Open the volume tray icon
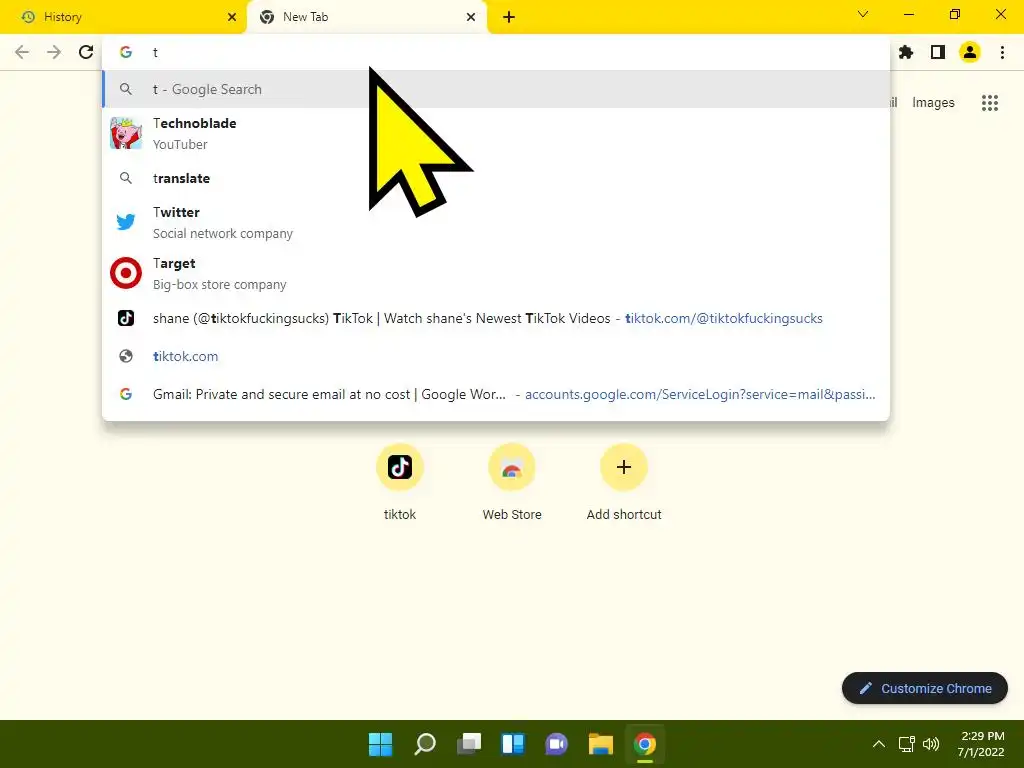The height and width of the screenshot is (768, 1024). pos(931,744)
